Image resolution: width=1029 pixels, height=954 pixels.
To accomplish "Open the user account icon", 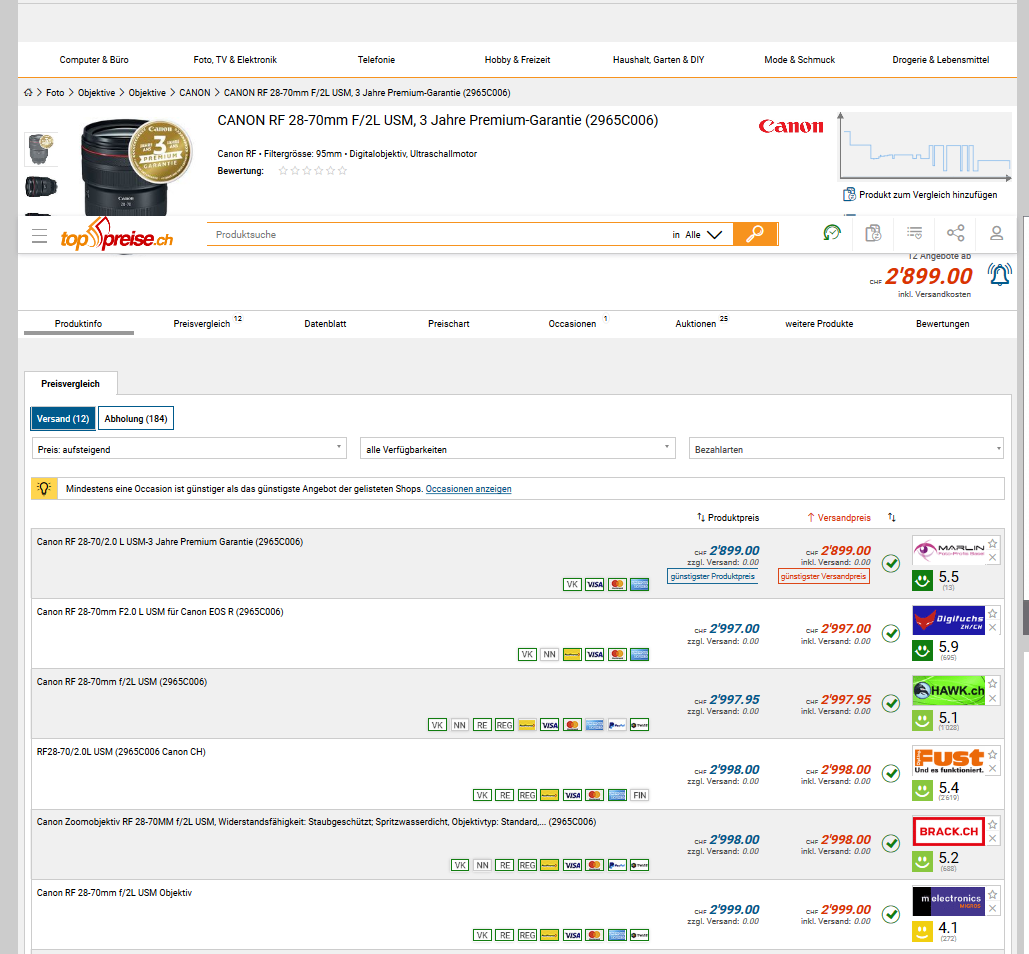I will pyautogui.click(x=996, y=233).
